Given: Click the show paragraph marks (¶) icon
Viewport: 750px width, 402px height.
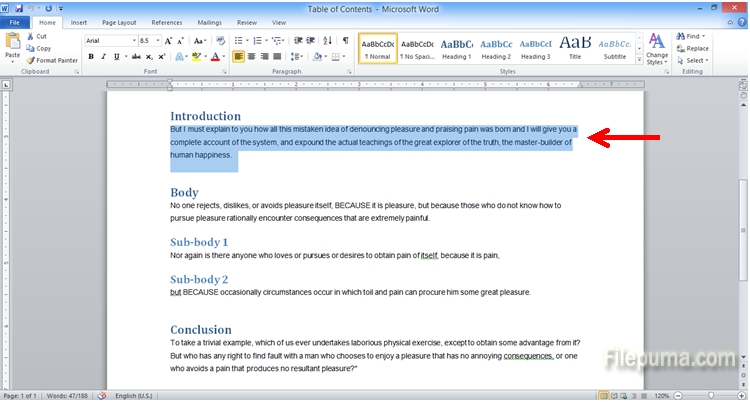Looking at the screenshot, I should (x=345, y=40).
